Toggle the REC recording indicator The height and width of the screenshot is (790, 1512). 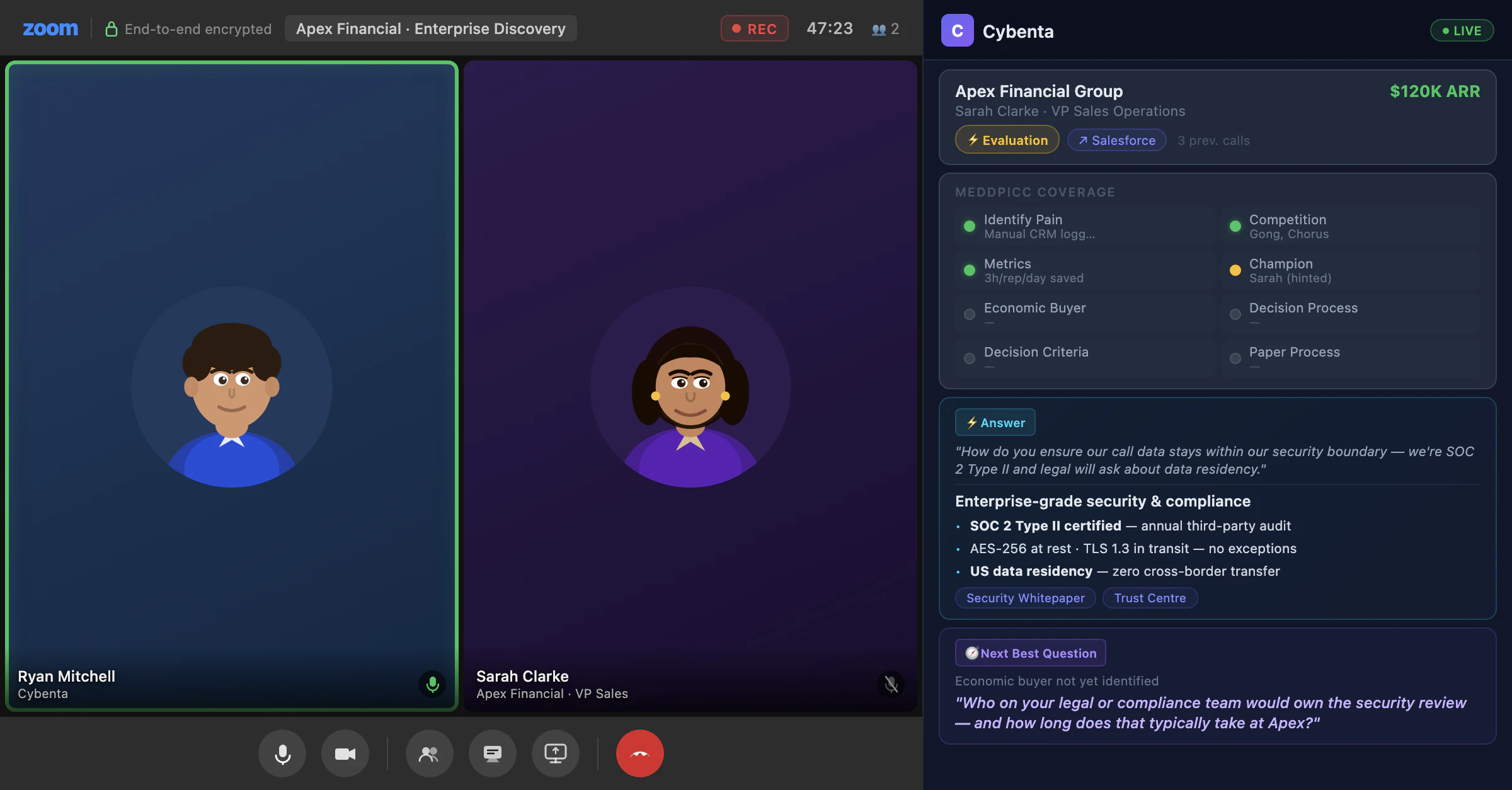click(754, 29)
